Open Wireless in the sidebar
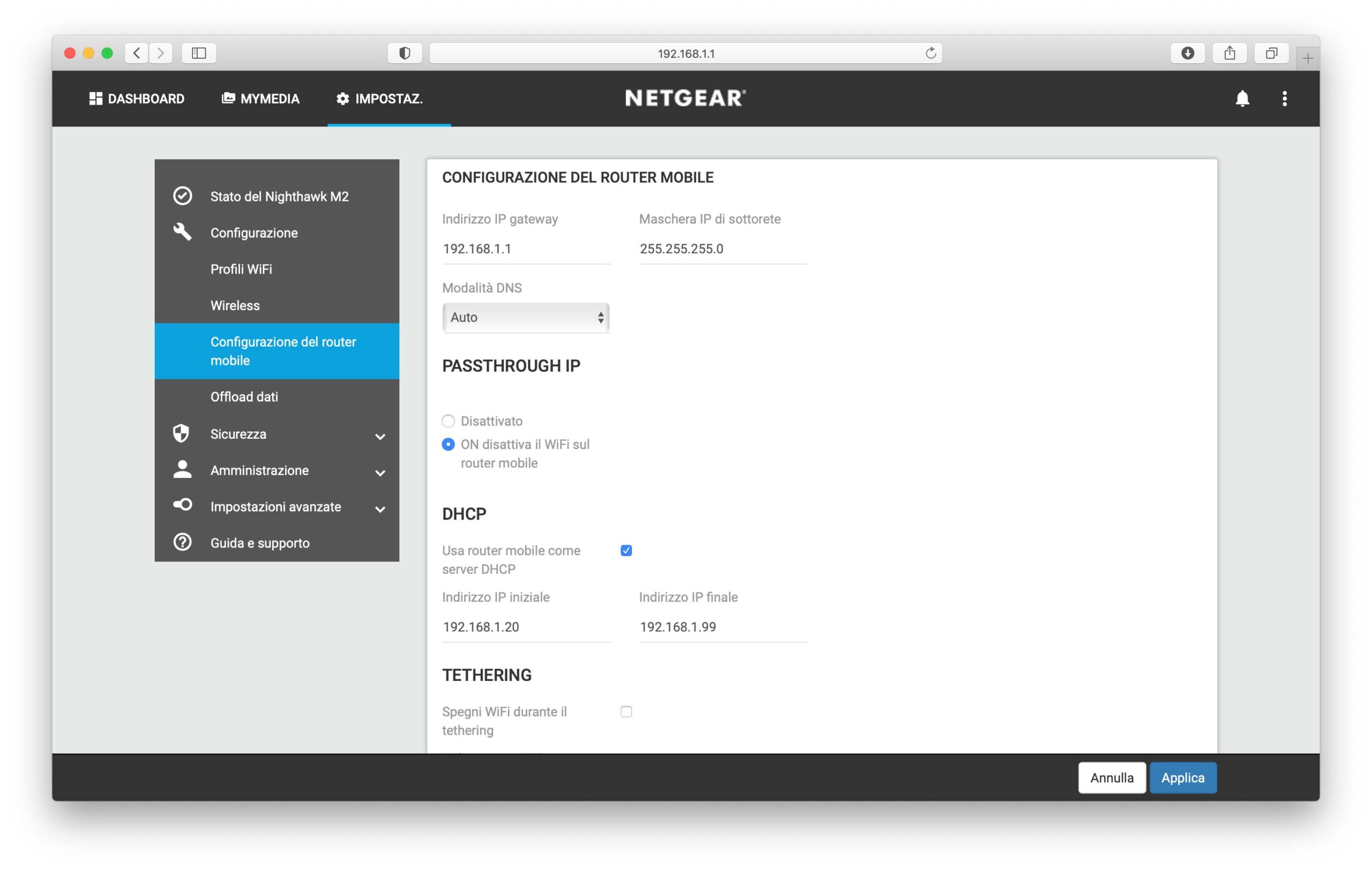Screen dimensions: 1372x870 pyautogui.click(x=235, y=306)
